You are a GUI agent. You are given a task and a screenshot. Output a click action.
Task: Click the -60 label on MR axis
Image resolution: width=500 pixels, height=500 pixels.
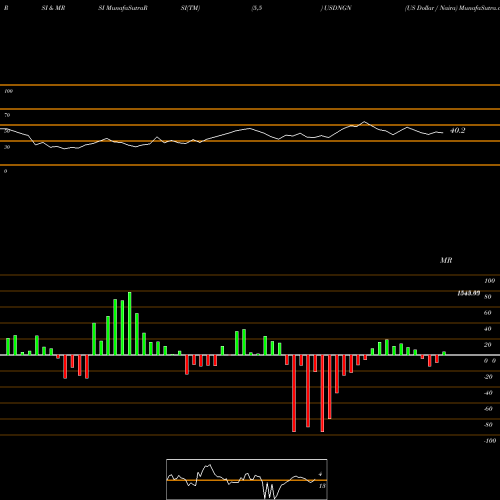tap(488, 409)
